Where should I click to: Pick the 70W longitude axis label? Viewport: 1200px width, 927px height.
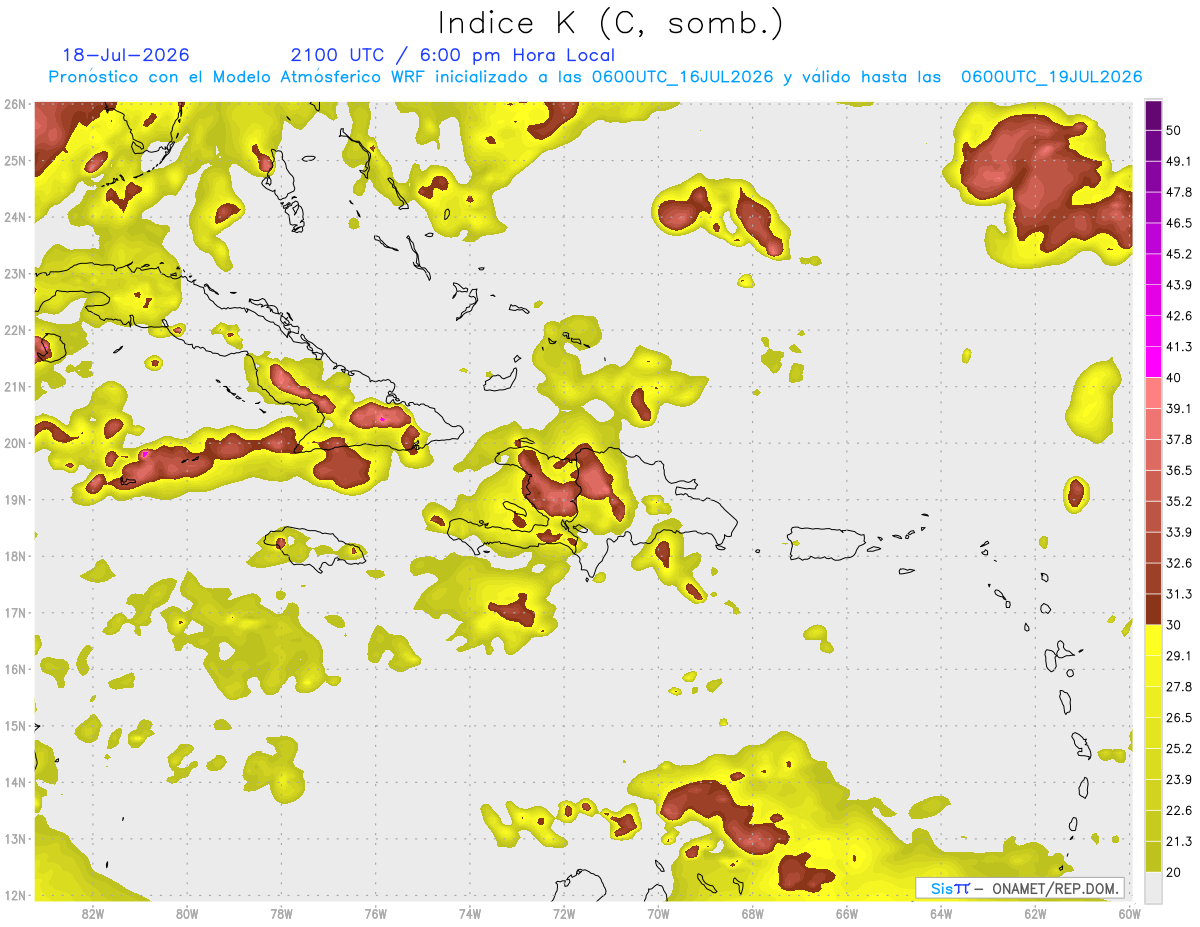click(658, 913)
